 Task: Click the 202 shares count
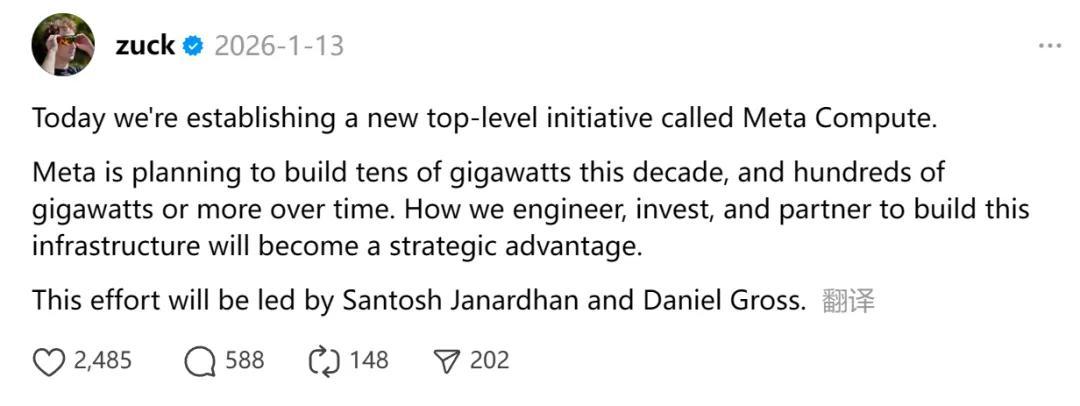coord(490,361)
